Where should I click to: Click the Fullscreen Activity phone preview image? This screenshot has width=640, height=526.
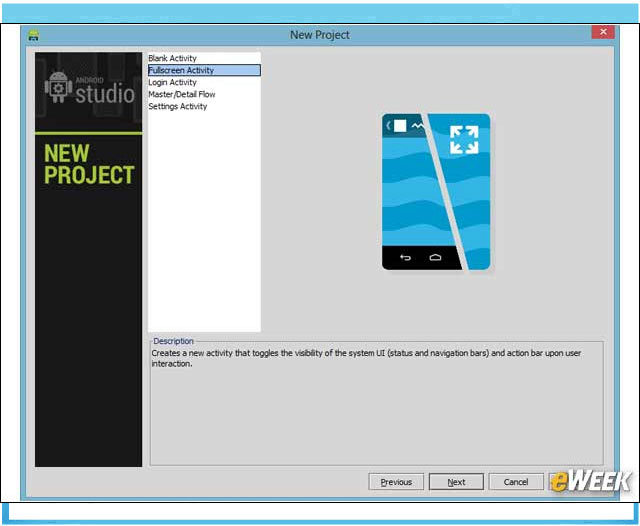[x=436, y=192]
